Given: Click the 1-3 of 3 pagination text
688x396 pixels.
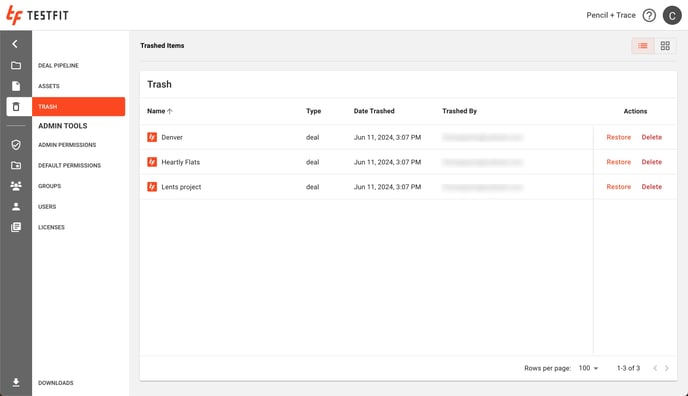Looking at the screenshot, I should [628, 368].
